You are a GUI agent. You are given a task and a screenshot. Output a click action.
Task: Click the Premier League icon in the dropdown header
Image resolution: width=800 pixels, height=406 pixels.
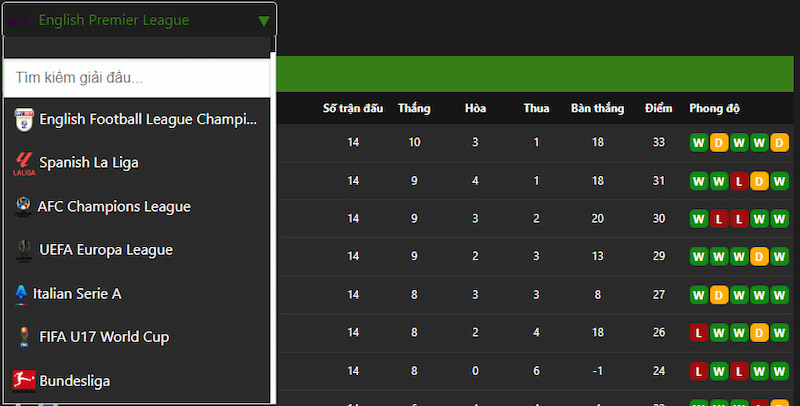point(19,20)
